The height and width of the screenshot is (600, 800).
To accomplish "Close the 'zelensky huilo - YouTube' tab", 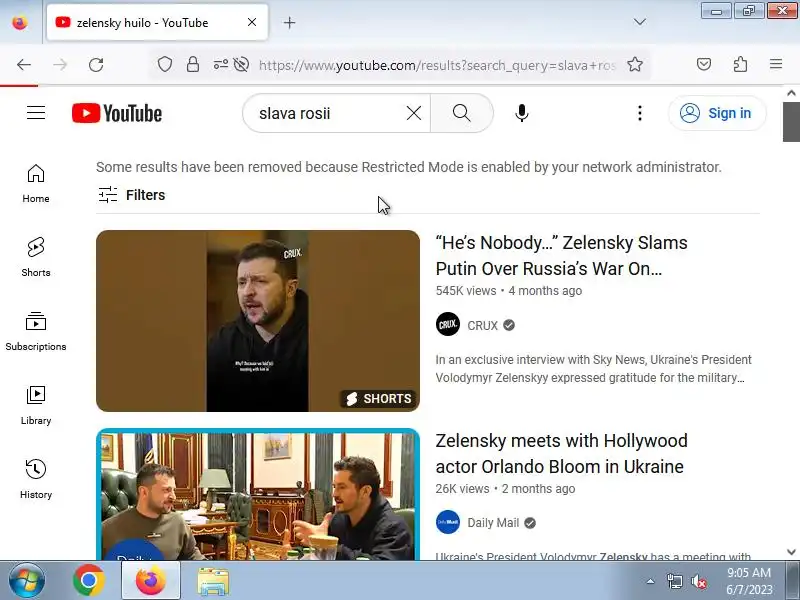I will pos(252,22).
